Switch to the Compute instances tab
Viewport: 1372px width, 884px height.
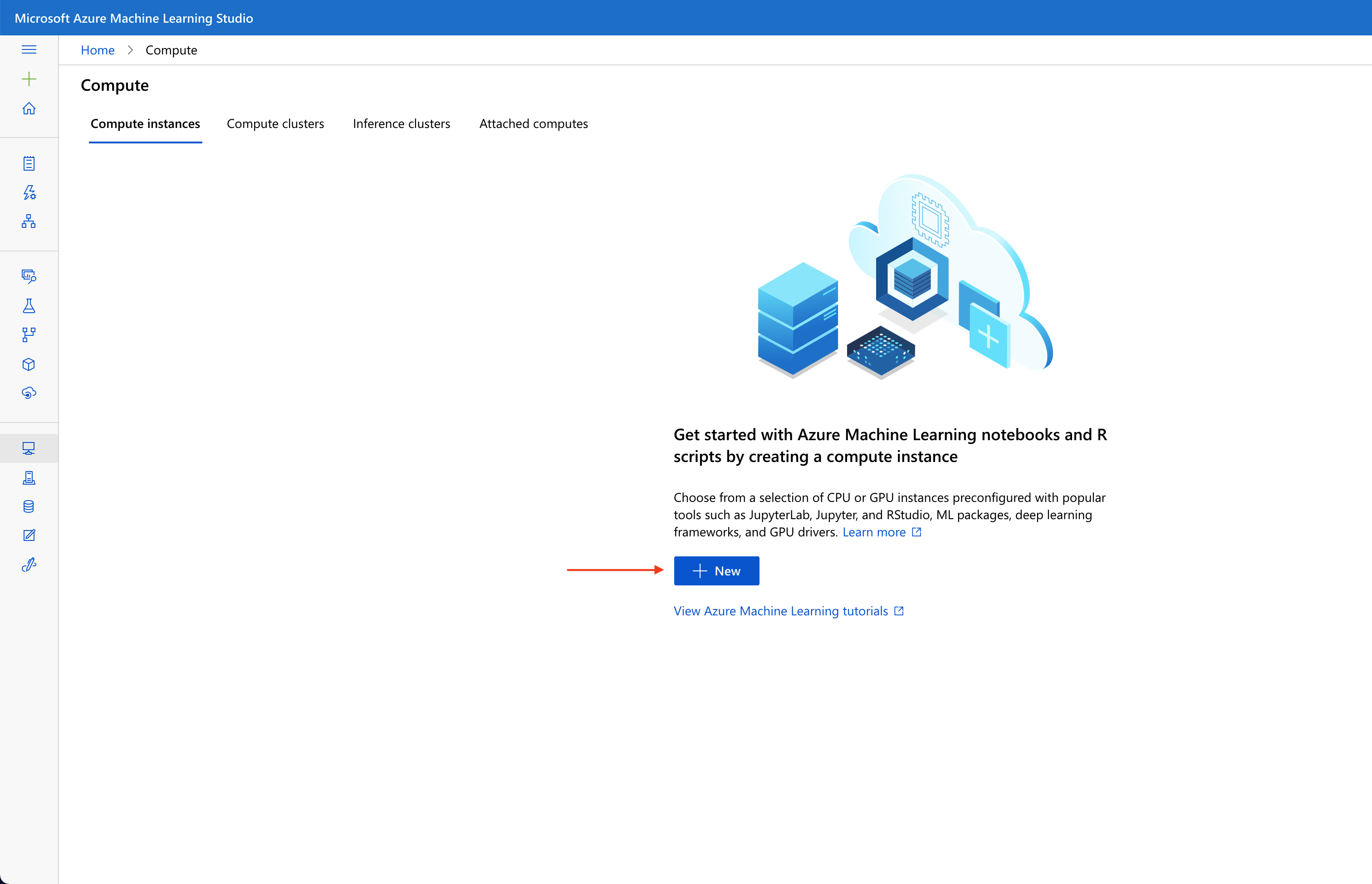pyautogui.click(x=145, y=123)
